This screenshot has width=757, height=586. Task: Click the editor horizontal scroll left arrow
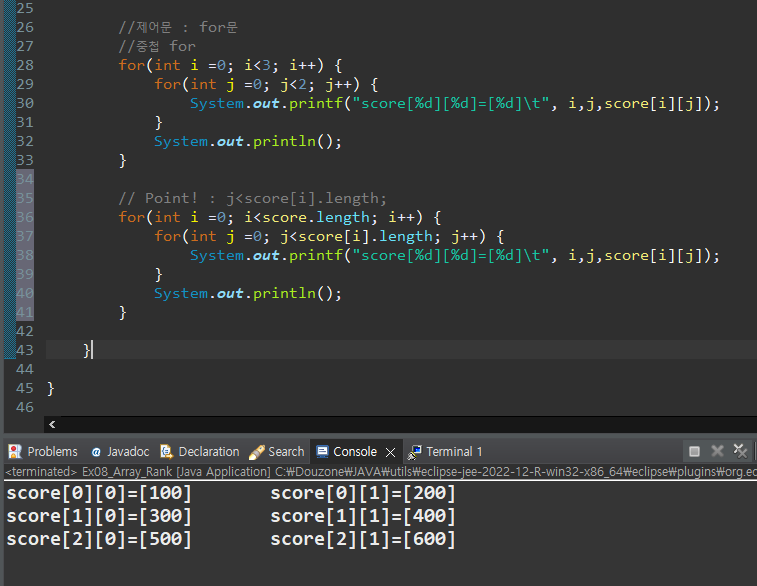point(52,424)
